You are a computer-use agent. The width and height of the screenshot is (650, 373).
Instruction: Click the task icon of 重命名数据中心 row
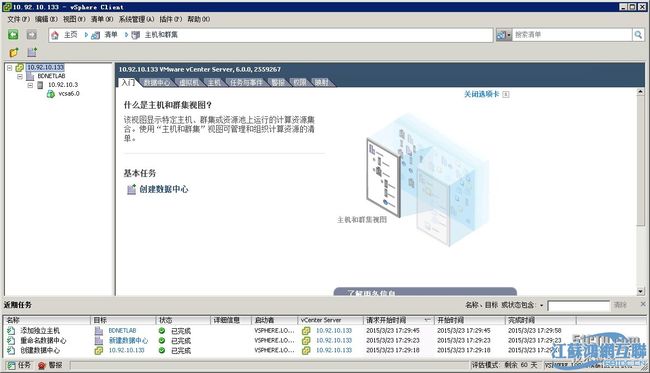tap(11, 341)
